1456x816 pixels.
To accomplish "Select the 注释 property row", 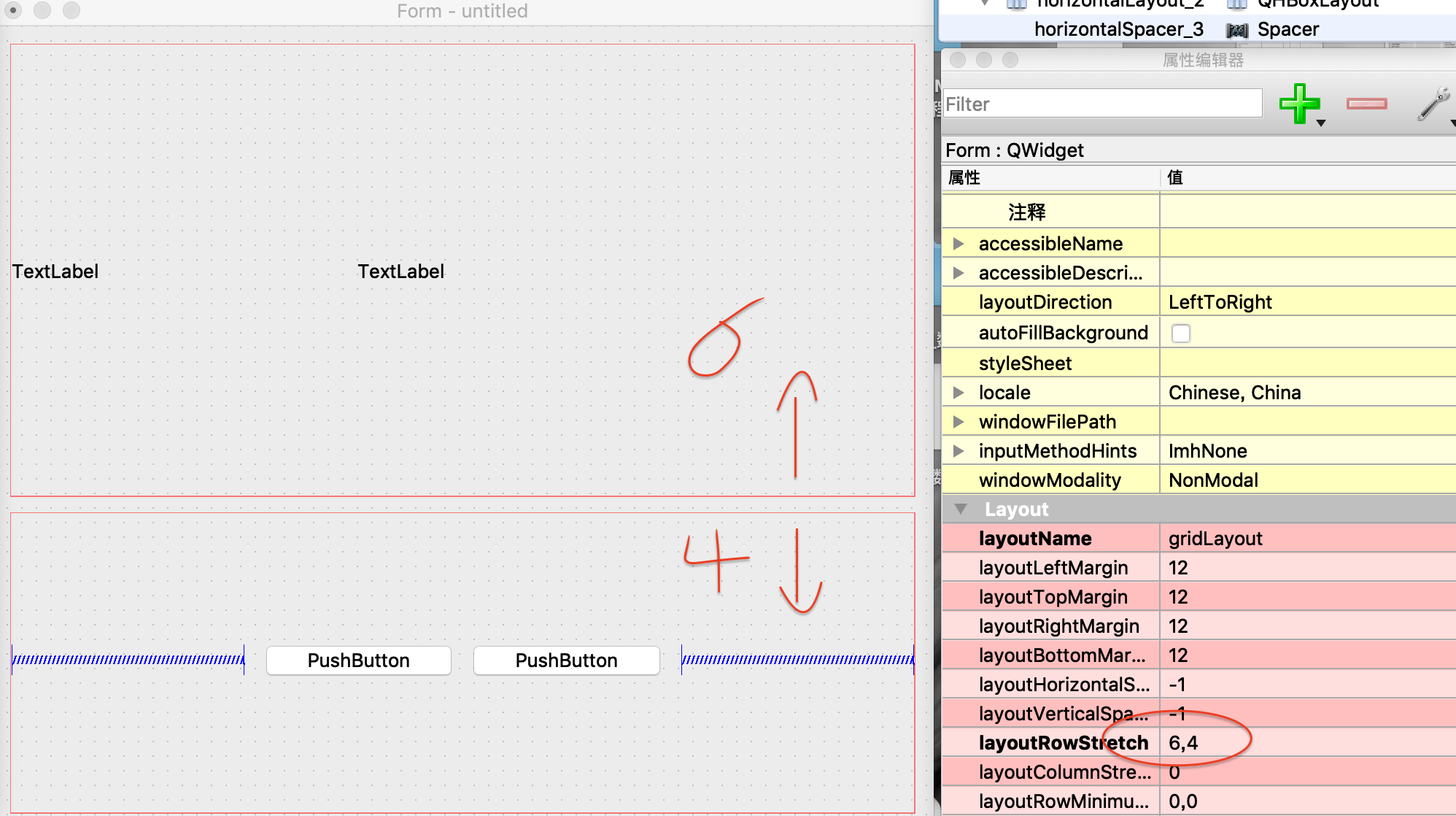I will pyautogui.click(x=1199, y=212).
